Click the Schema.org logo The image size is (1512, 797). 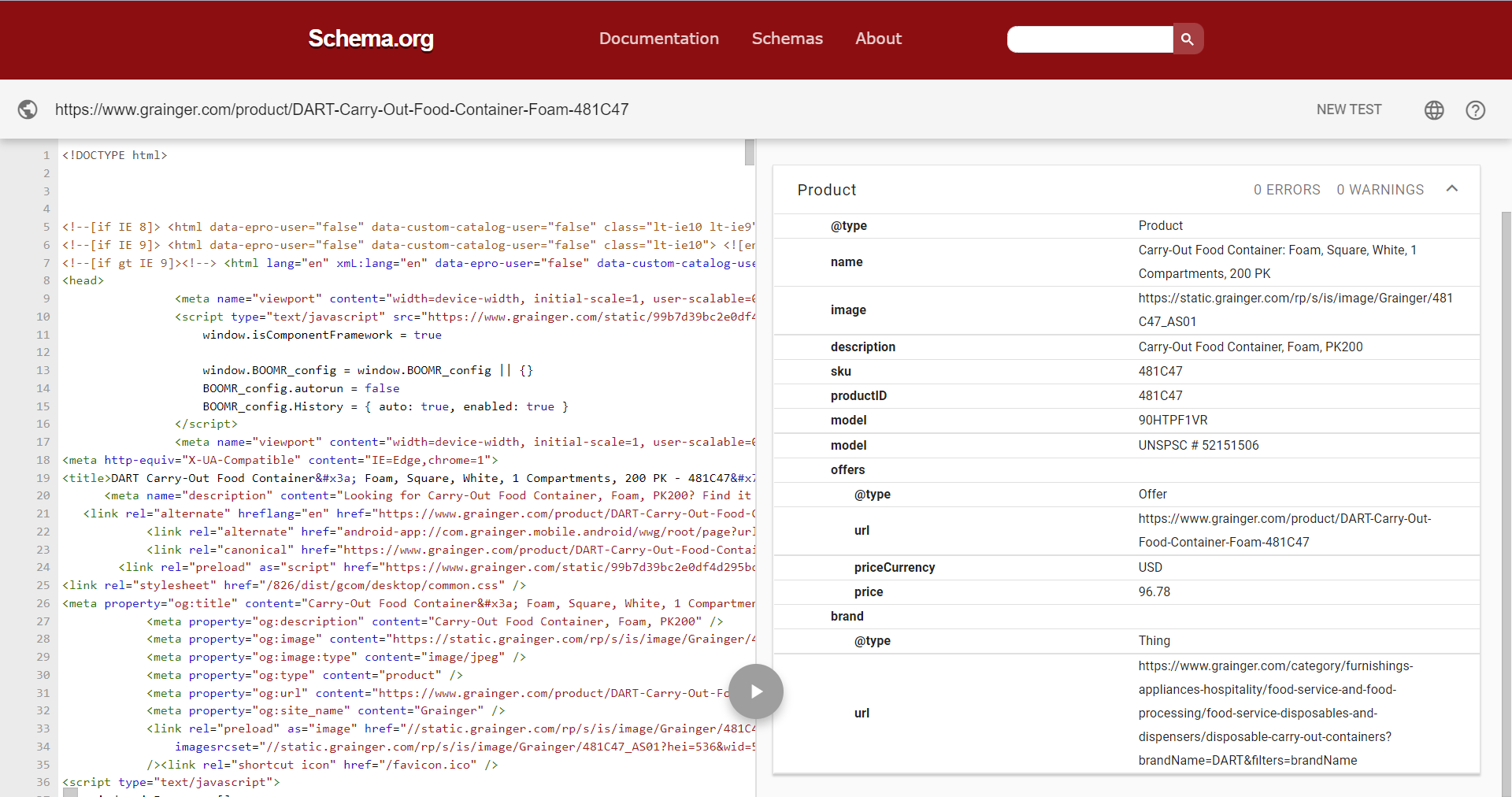370,39
